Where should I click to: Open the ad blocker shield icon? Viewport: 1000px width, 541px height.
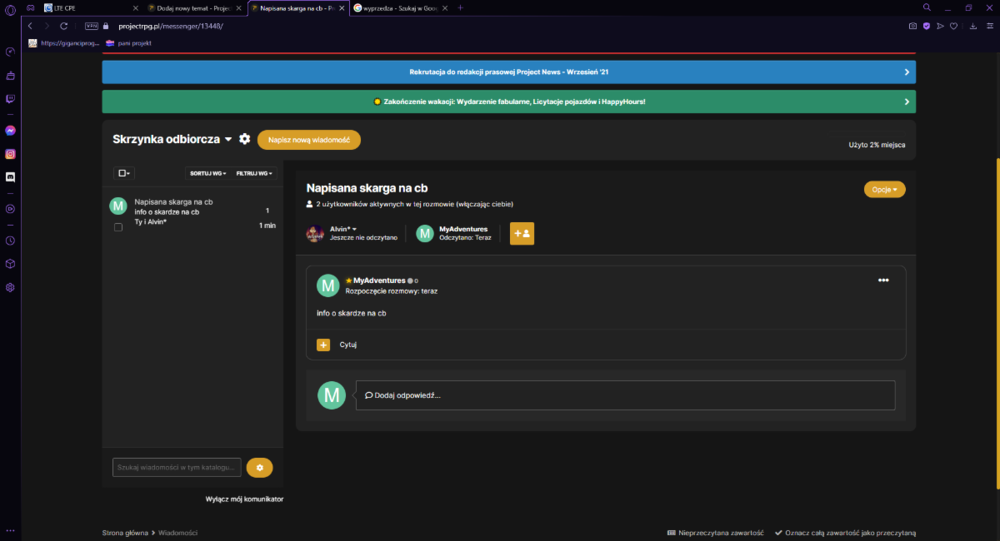tap(927, 26)
